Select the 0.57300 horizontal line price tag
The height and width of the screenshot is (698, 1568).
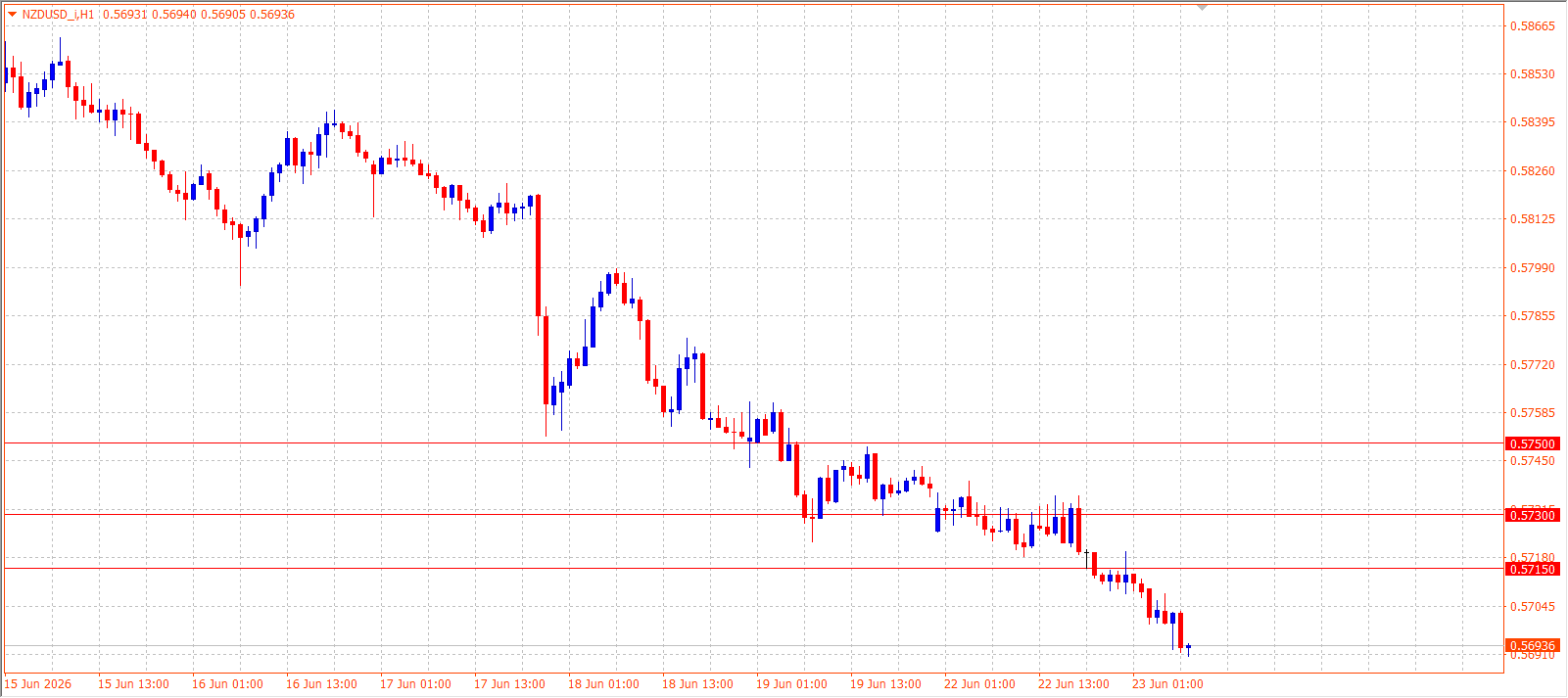pos(1532,515)
